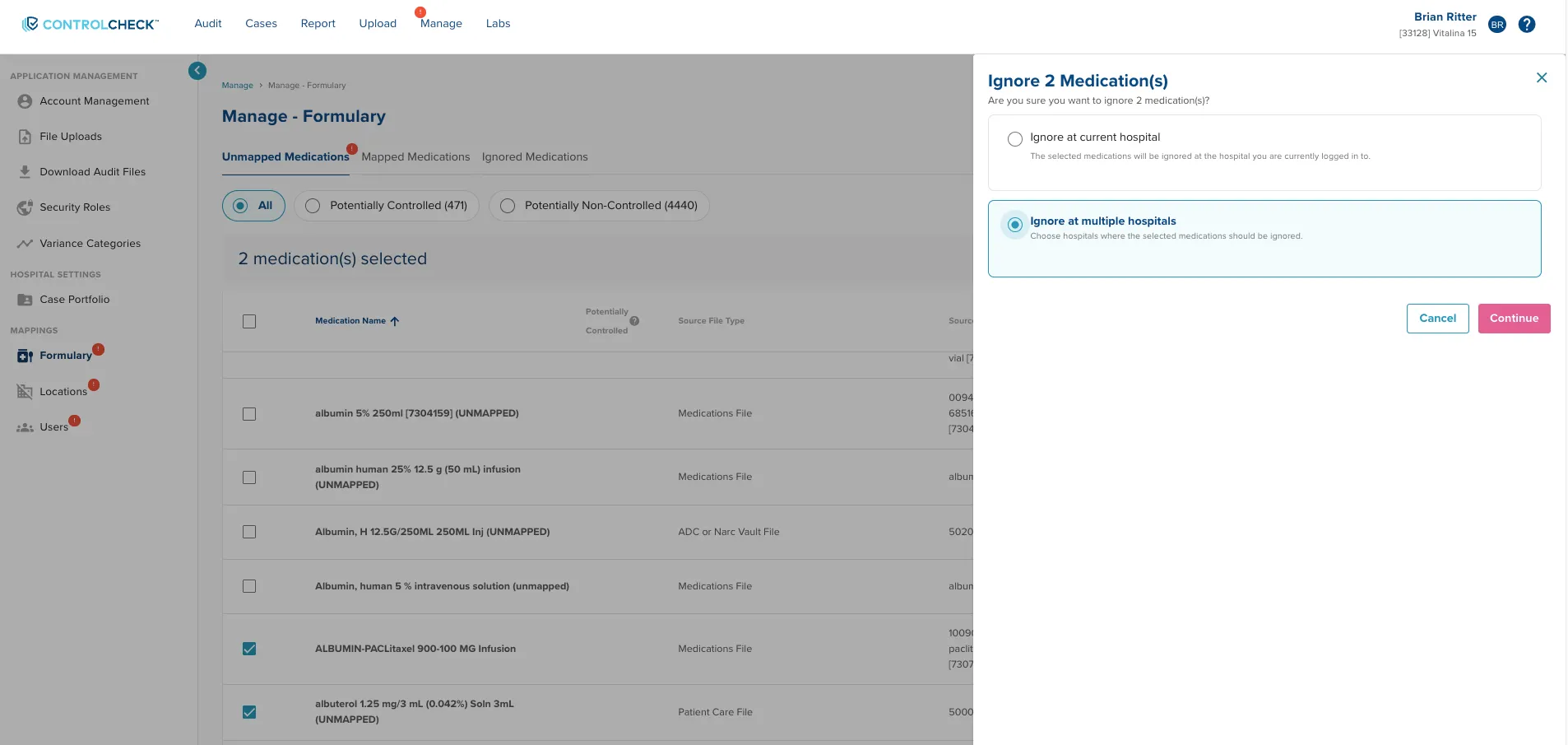Image resolution: width=1568 pixels, height=745 pixels.
Task: Click the ControlCheck logo
Action: point(90,24)
